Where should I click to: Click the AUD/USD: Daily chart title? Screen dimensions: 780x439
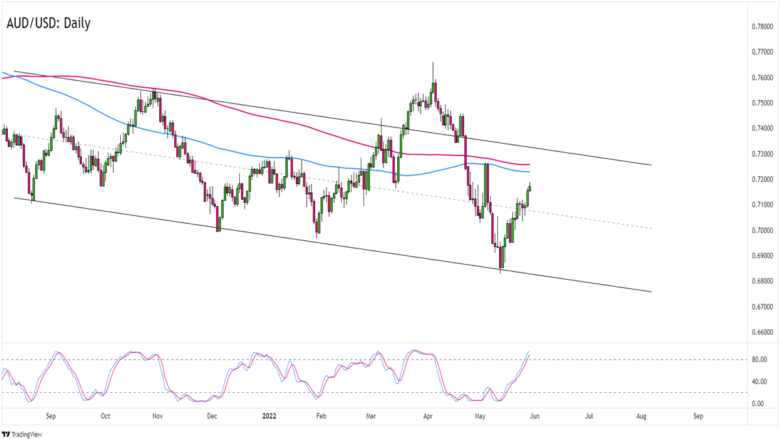pyautogui.click(x=49, y=23)
